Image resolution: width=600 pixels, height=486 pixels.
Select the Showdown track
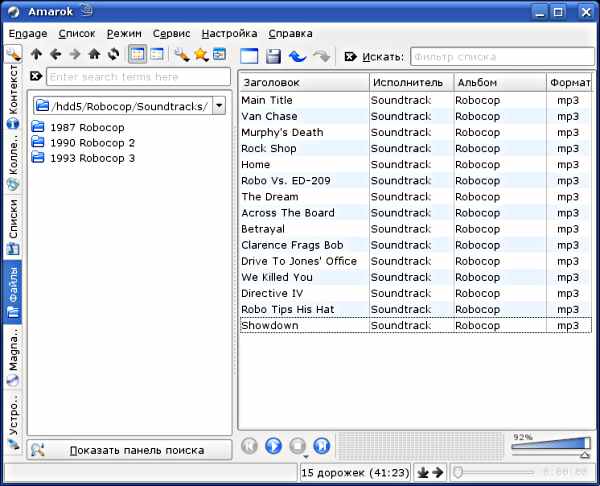click(x=415, y=325)
